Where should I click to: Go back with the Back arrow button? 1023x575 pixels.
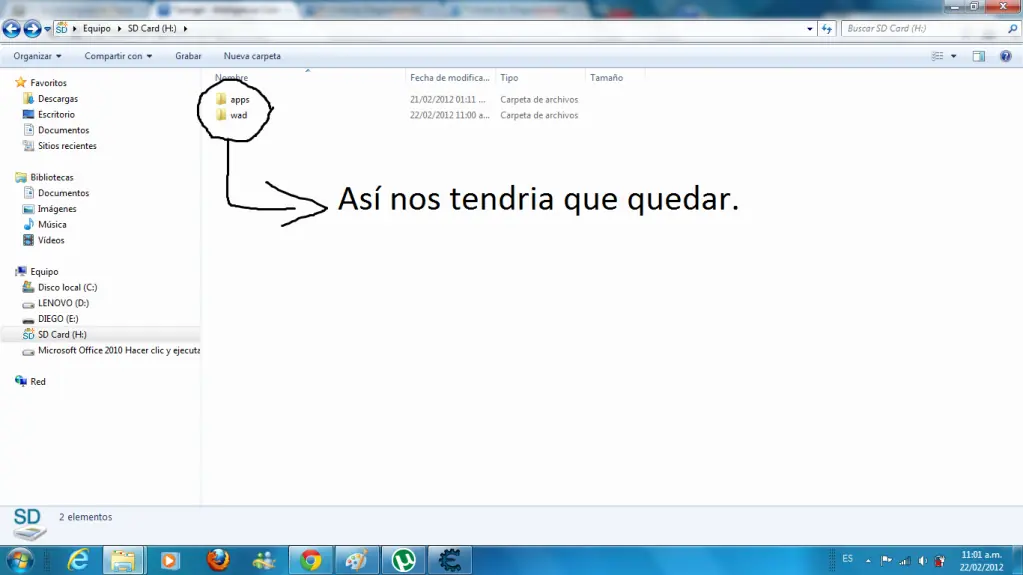[x=12, y=29]
